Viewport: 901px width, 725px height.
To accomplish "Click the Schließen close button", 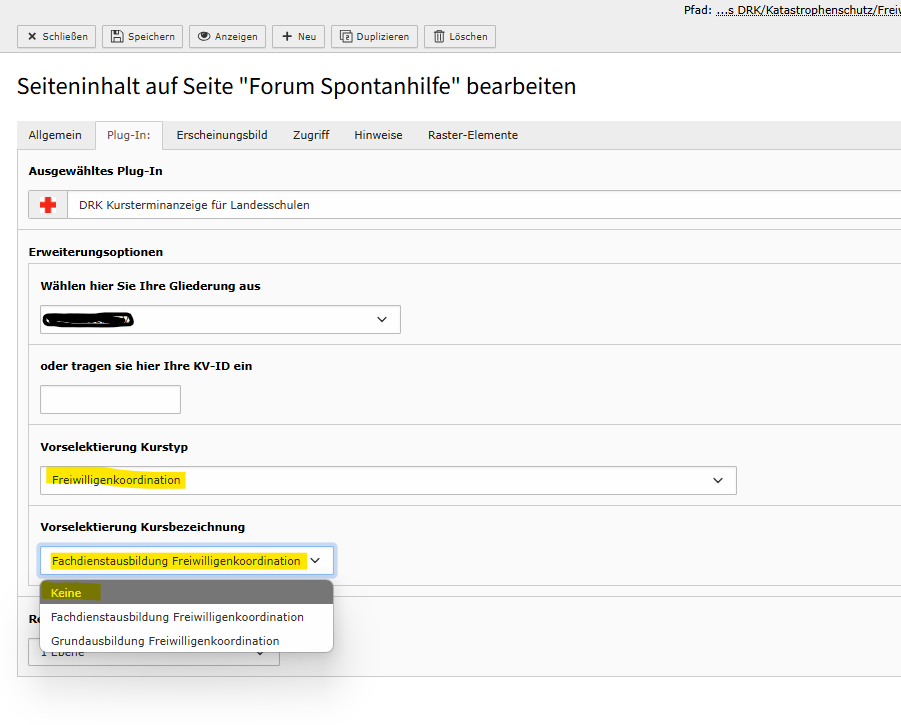I will point(57,37).
